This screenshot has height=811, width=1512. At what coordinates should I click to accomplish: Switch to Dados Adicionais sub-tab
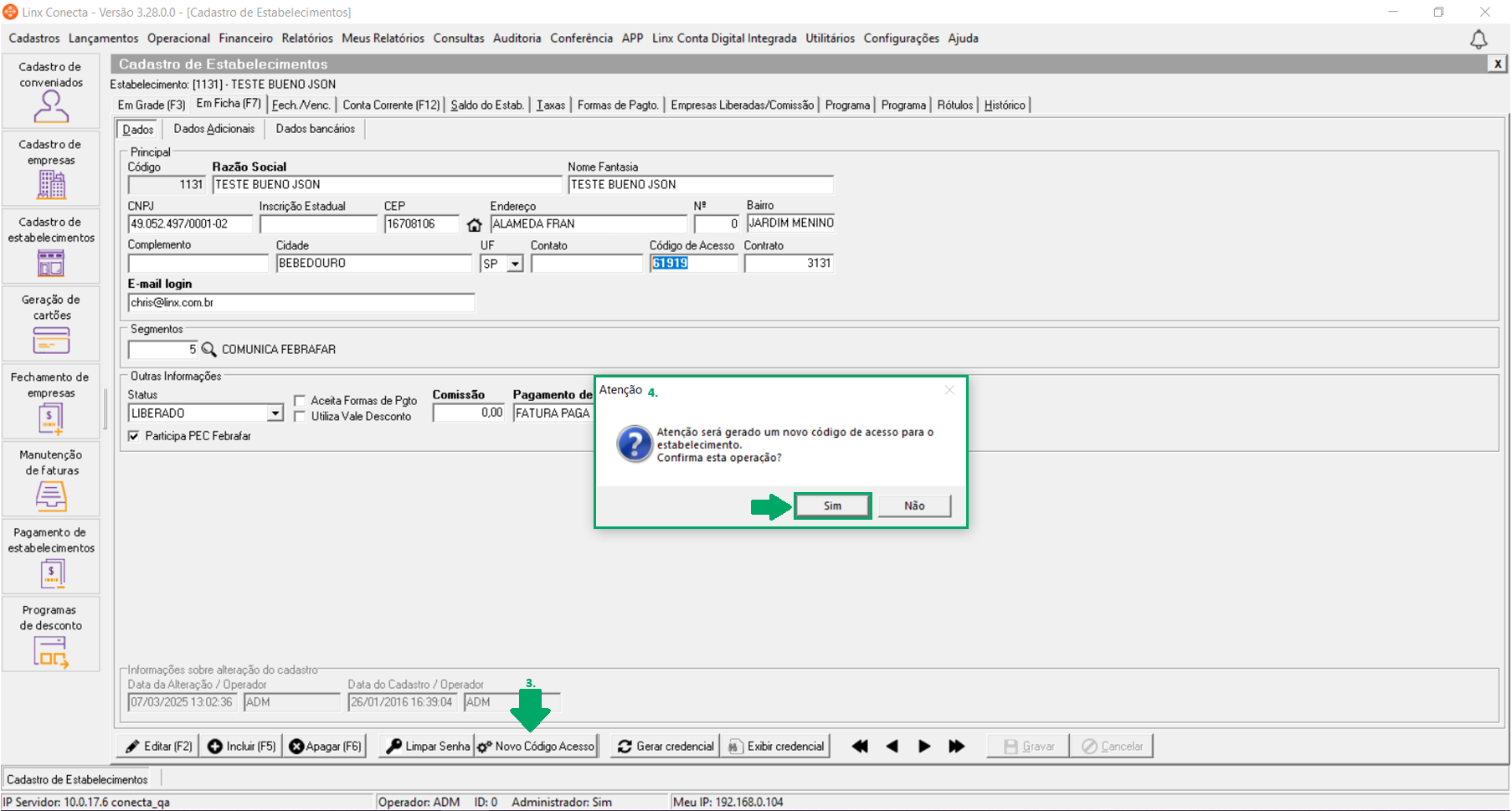(x=214, y=129)
